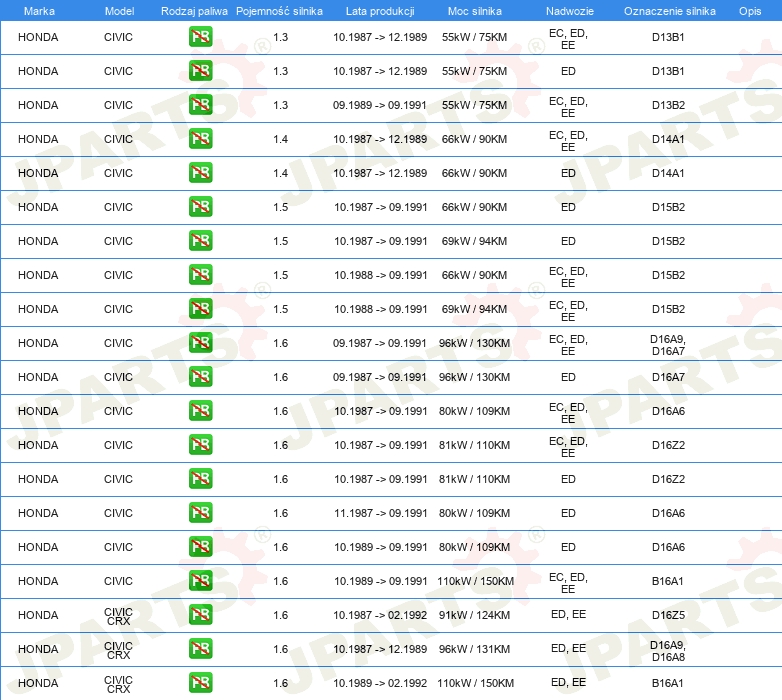Select the D13B2 engine code cell

(x=668, y=105)
